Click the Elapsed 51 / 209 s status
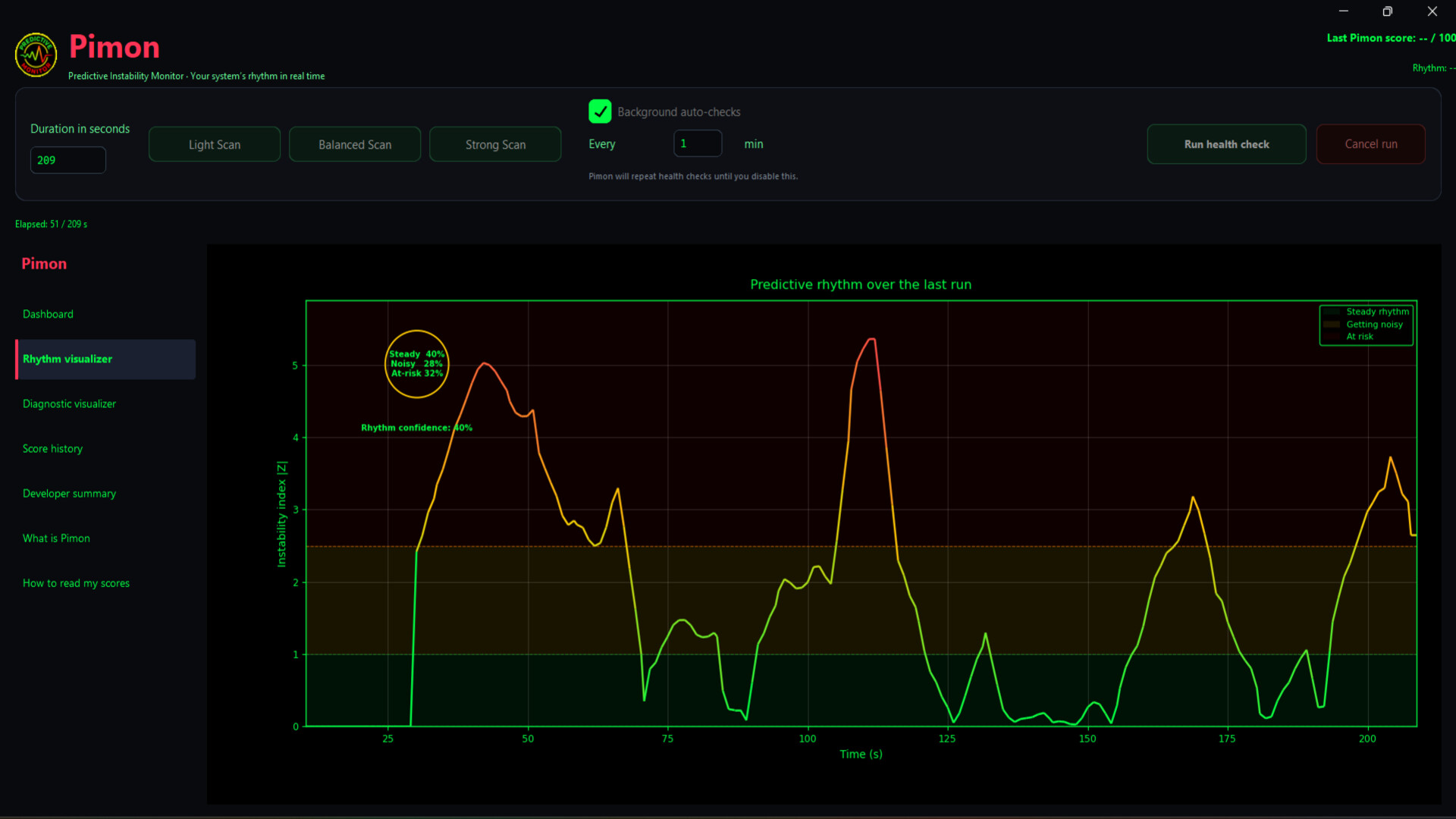Screen dimensions: 1456x819 51,224
